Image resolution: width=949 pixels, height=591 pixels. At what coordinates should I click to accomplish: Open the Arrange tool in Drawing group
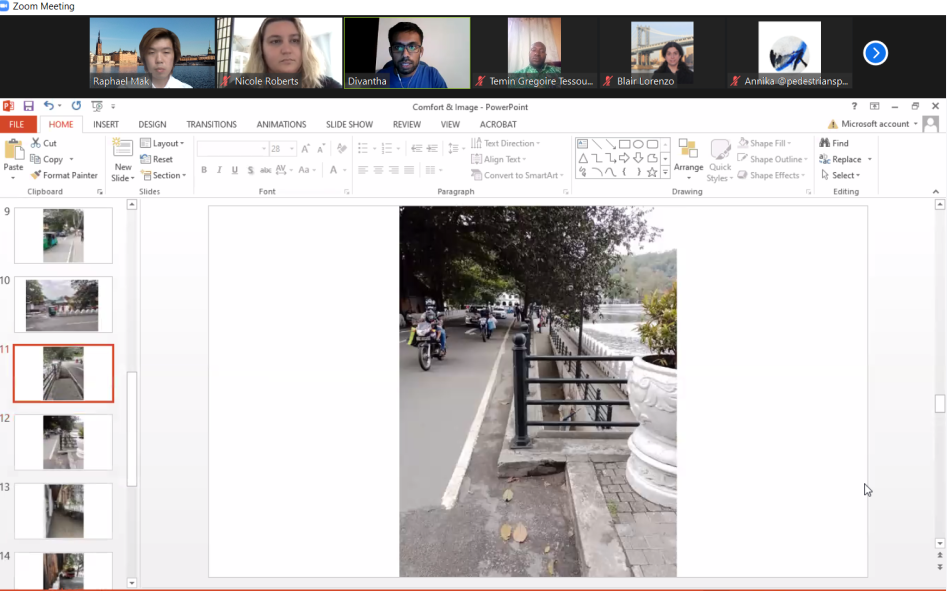click(x=688, y=158)
